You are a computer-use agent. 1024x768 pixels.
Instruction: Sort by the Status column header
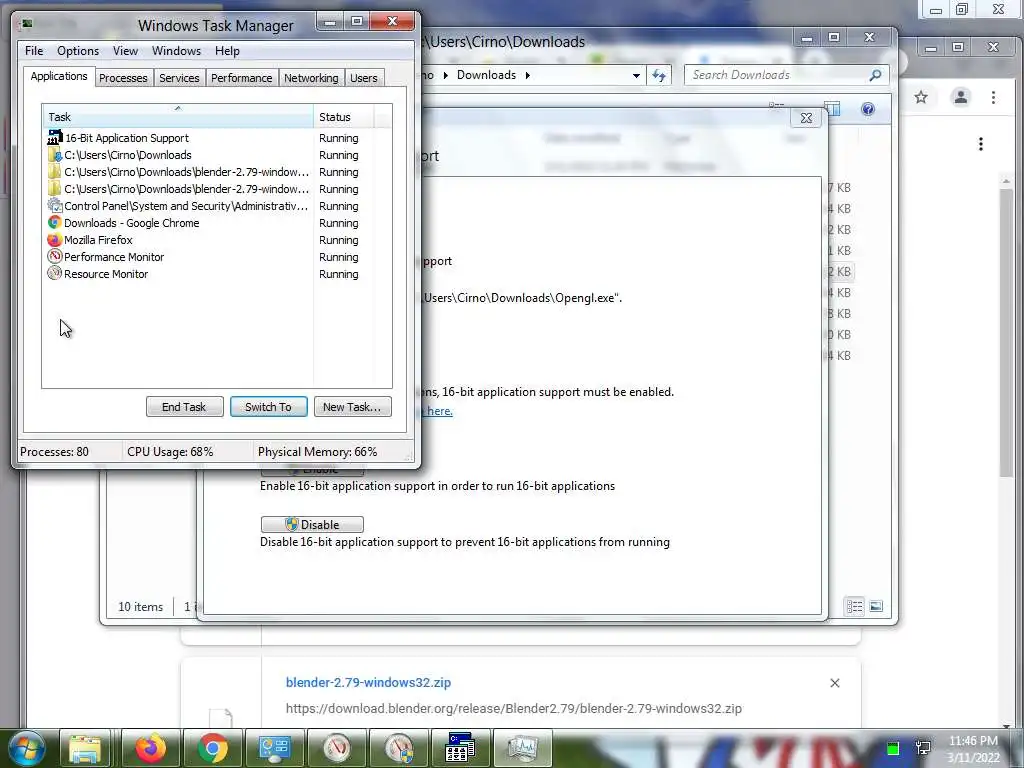(344, 117)
